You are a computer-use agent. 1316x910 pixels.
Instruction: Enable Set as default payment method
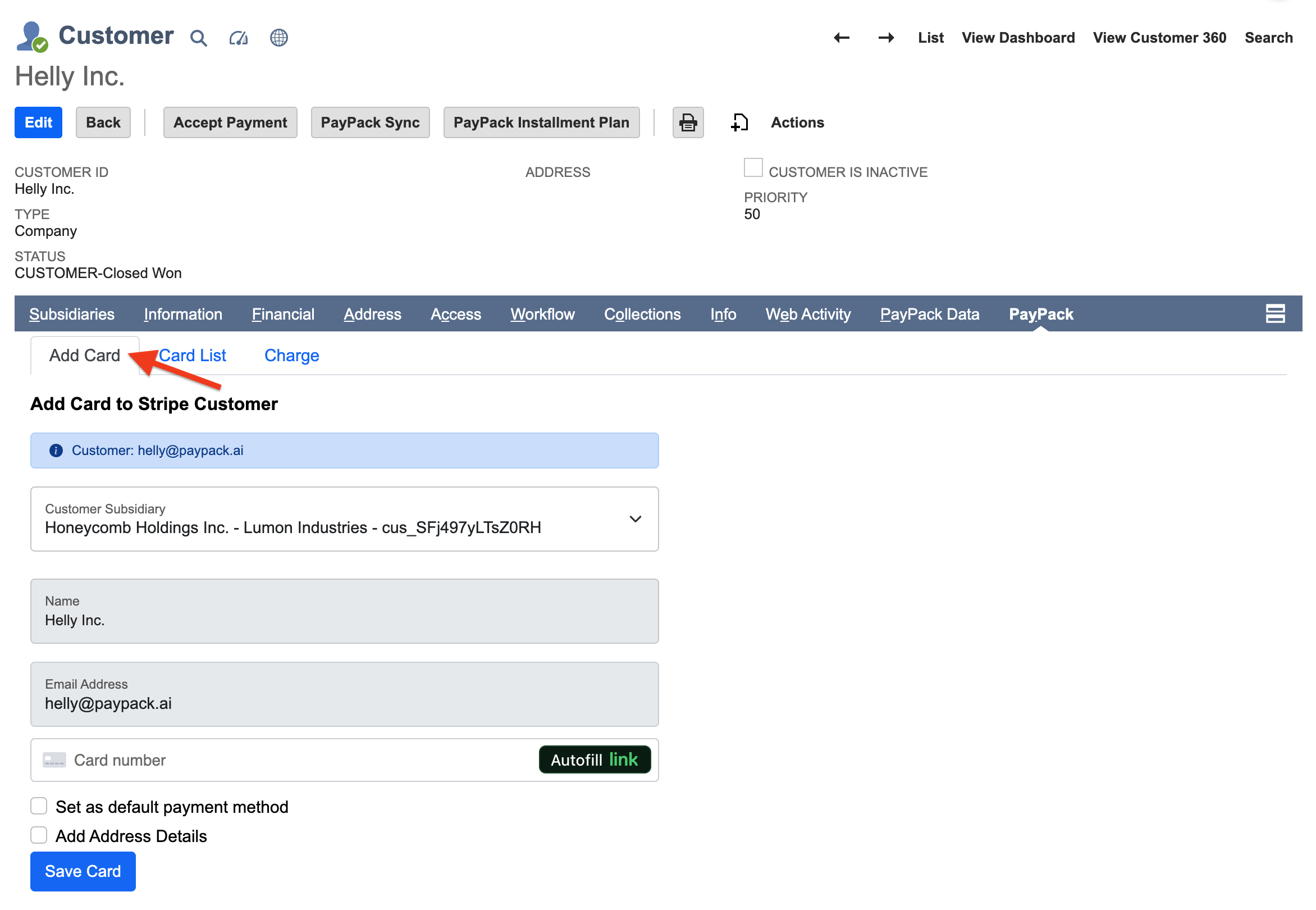[x=38, y=806]
